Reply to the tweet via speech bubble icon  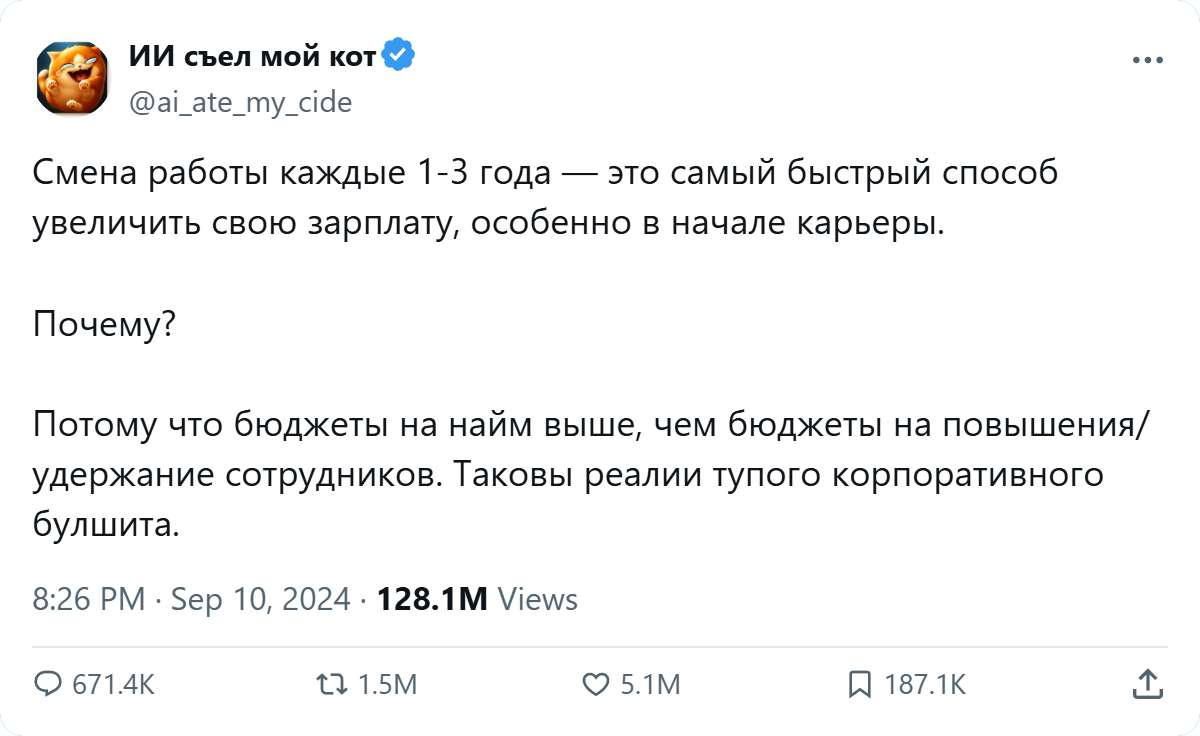tap(49, 684)
